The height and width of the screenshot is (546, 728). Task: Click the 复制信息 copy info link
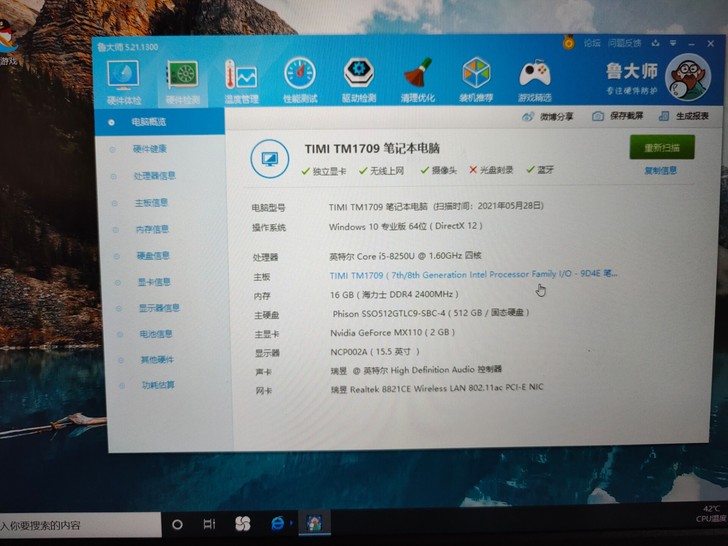(x=661, y=170)
